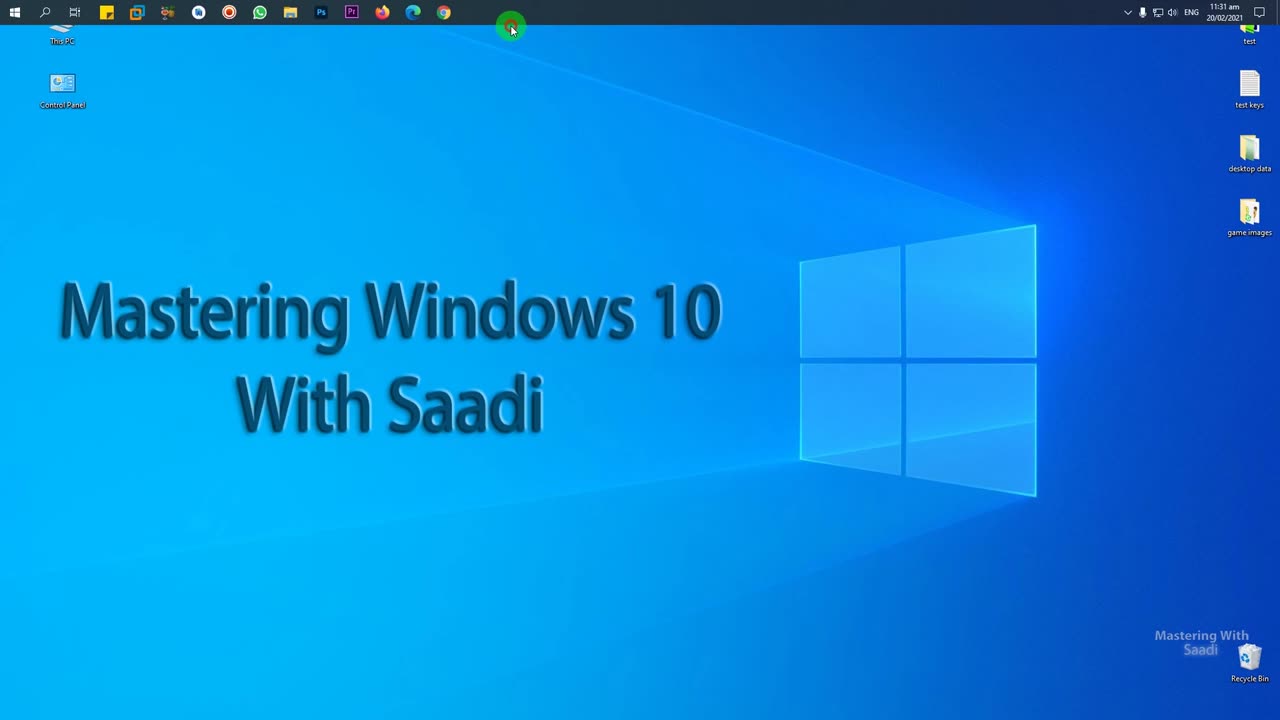Launch Adobe Premiere Pro from the taskbar
Image resolution: width=1280 pixels, height=720 pixels.
[352, 12]
